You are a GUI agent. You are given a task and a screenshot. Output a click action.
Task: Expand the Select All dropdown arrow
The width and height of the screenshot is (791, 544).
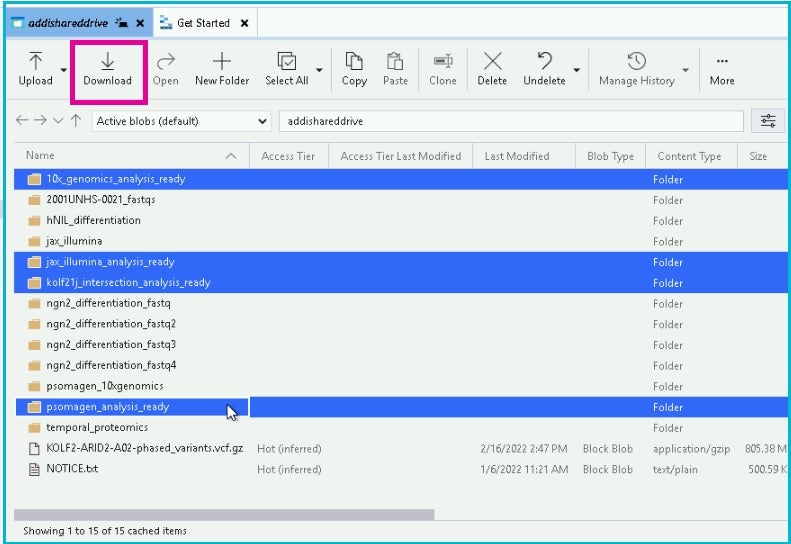click(x=320, y=71)
